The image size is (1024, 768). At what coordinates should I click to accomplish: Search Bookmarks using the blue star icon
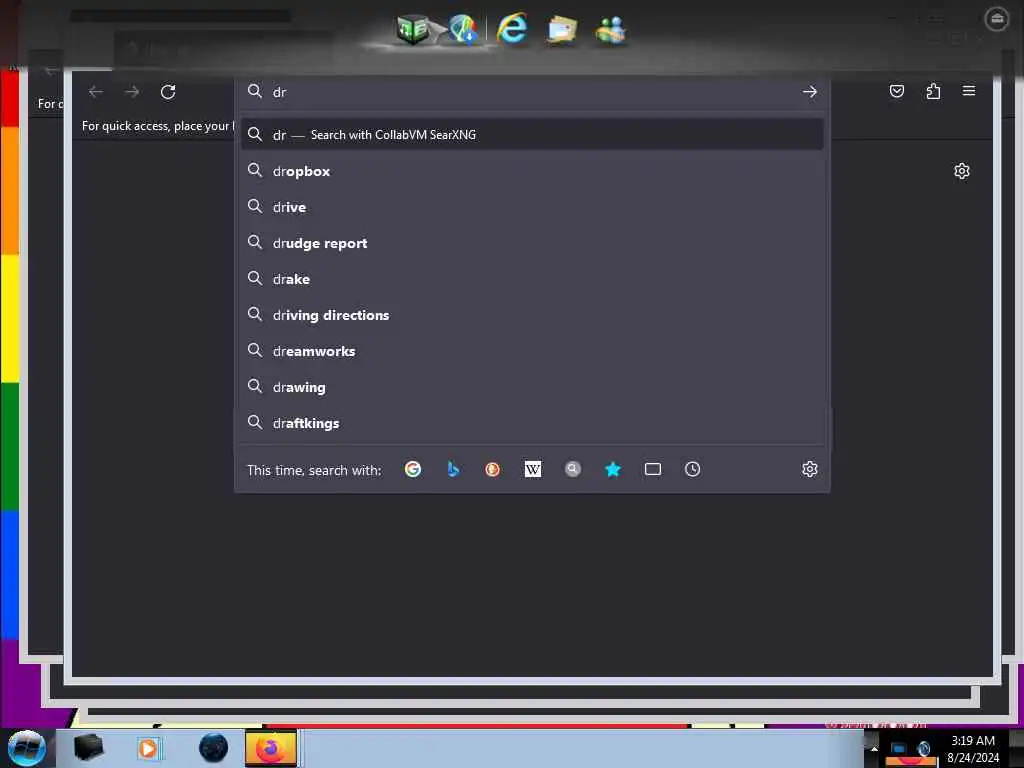click(x=613, y=469)
